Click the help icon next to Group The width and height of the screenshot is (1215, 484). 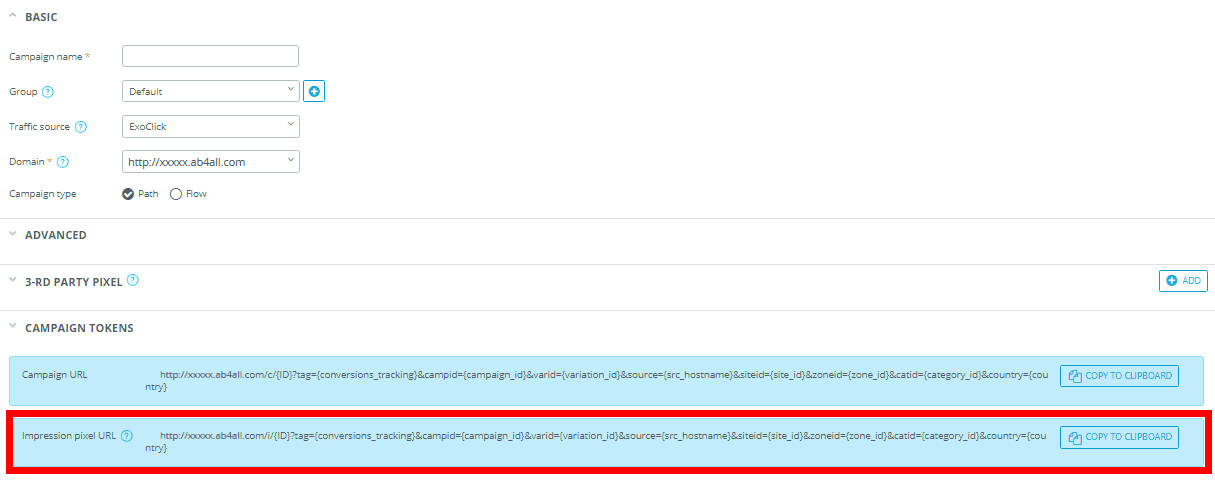pyautogui.click(x=48, y=92)
